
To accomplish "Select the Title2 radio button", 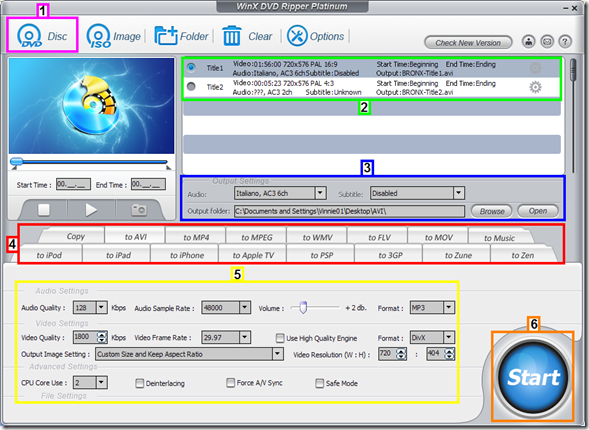I will pyautogui.click(x=191, y=87).
